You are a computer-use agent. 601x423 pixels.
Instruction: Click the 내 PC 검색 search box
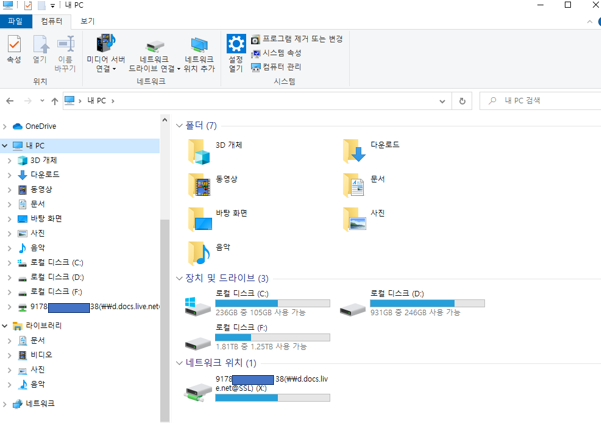point(540,101)
